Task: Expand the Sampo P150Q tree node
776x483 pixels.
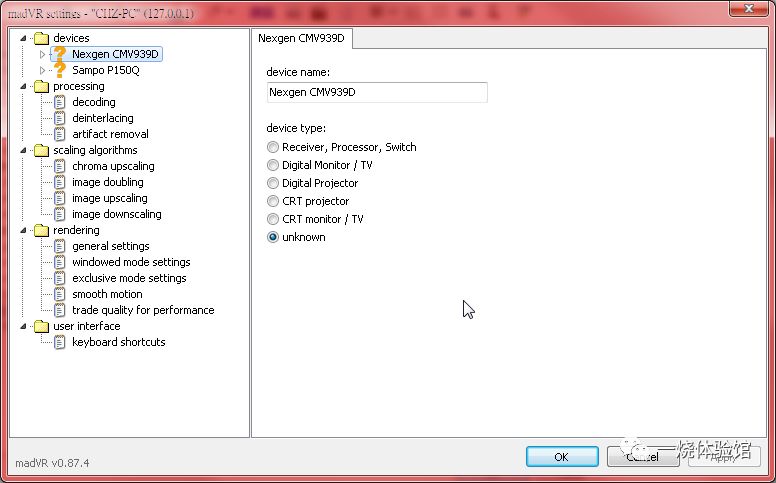Action: (43, 70)
